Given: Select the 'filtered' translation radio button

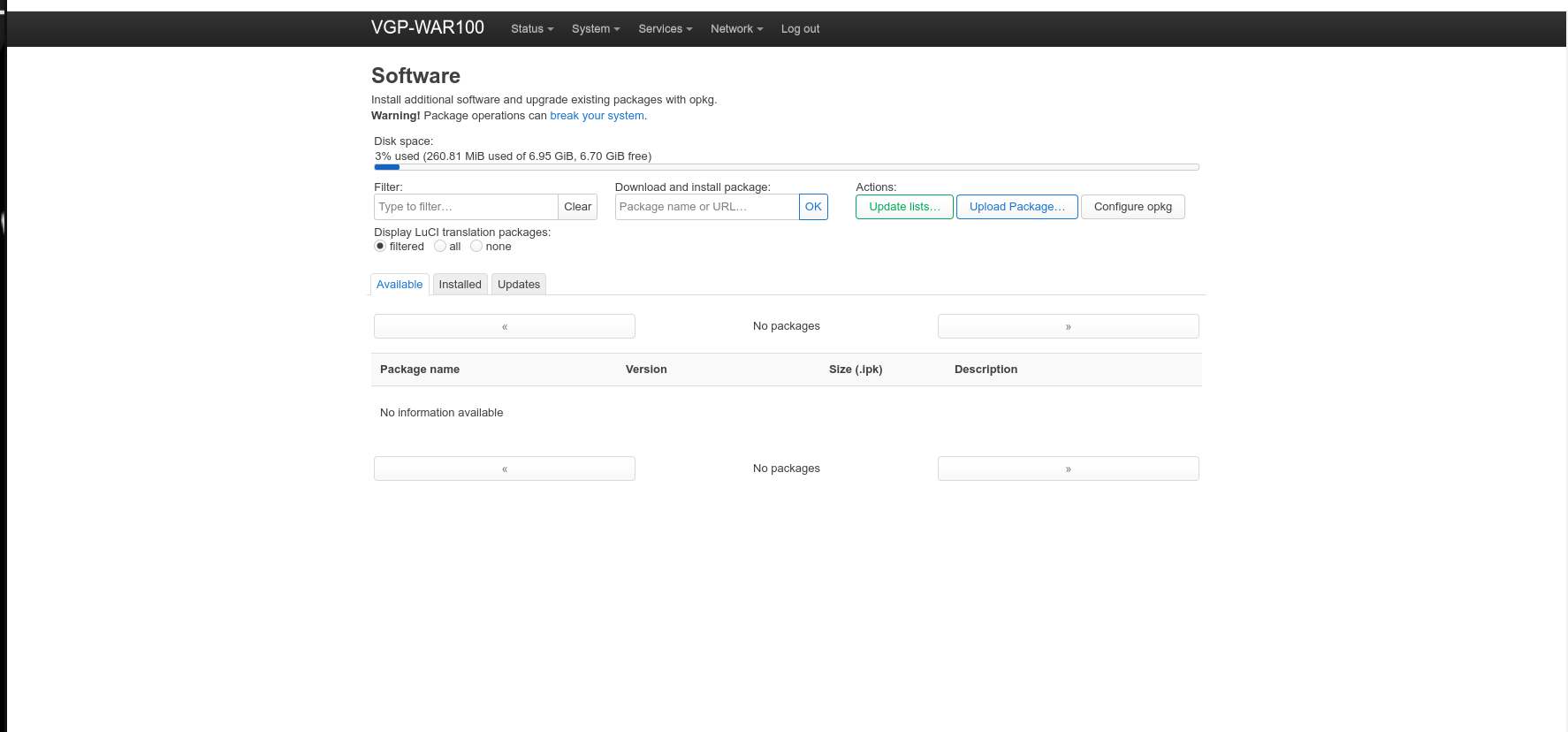Looking at the screenshot, I should coord(380,247).
